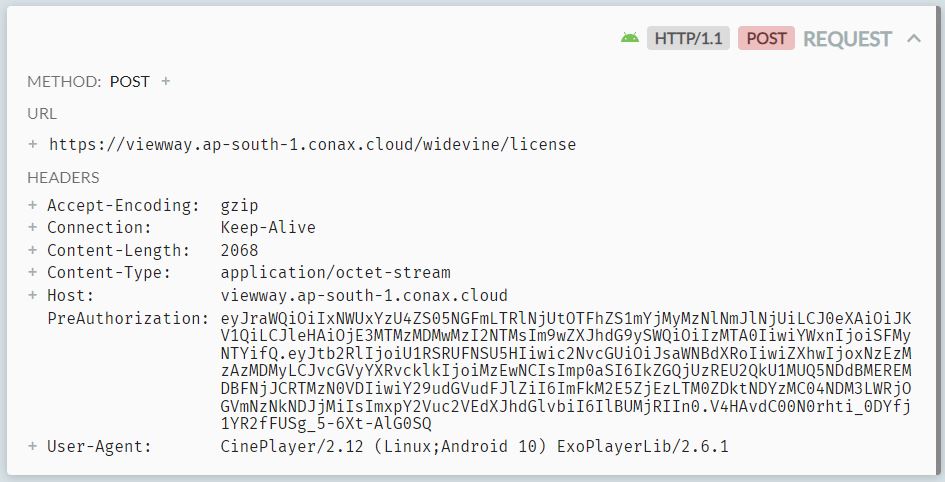Collapse the REQUEST section with the chevron
The height and width of the screenshot is (482, 945).
point(913,38)
